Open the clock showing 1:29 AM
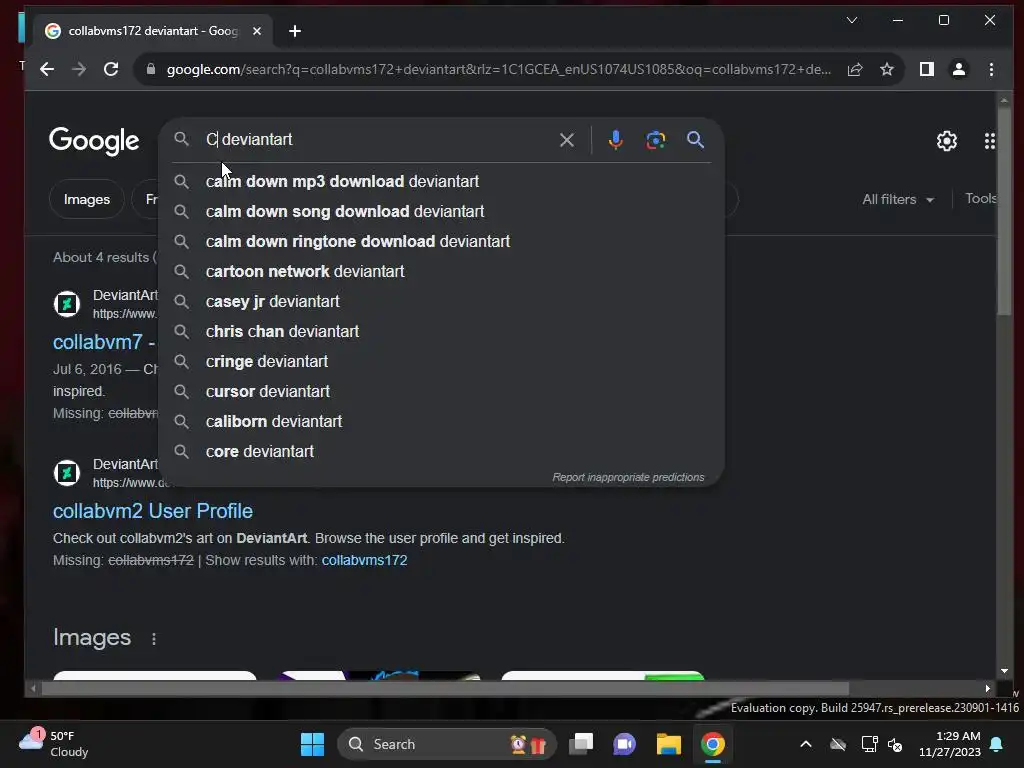Screen dimensions: 1024x768 click(x=950, y=744)
